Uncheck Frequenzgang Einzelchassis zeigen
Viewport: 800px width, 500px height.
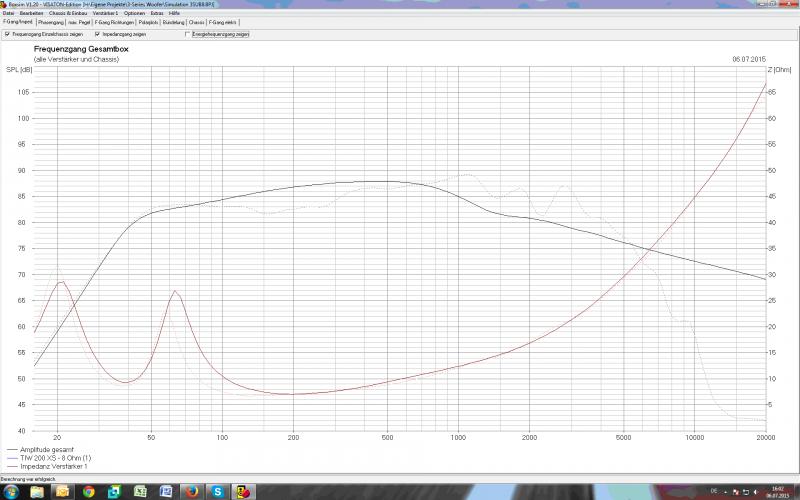(8, 34)
